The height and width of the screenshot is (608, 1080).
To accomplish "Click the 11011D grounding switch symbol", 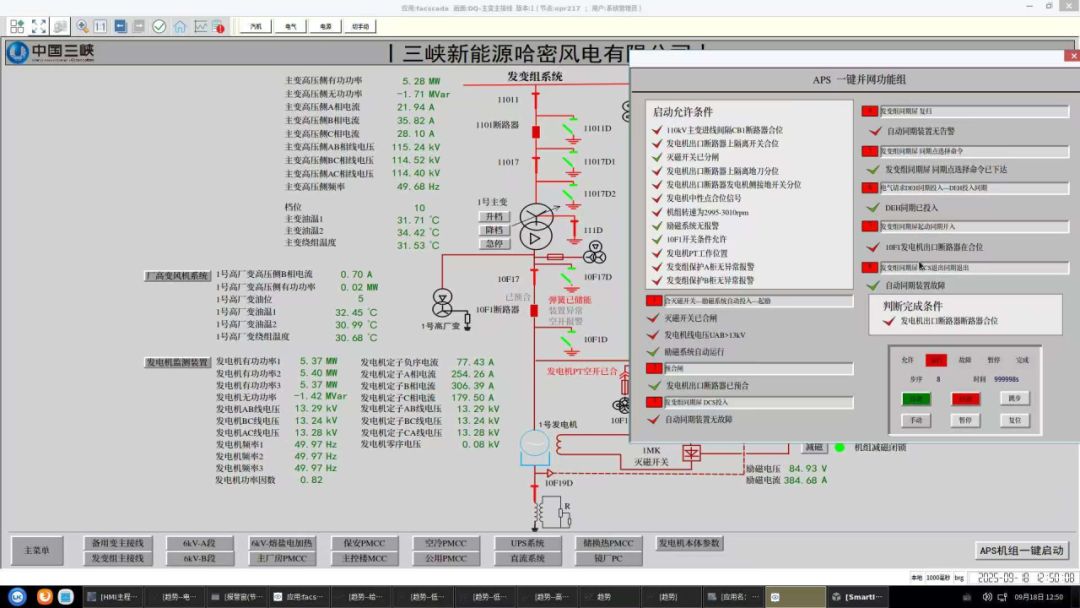I will pyautogui.click(x=570, y=132).
